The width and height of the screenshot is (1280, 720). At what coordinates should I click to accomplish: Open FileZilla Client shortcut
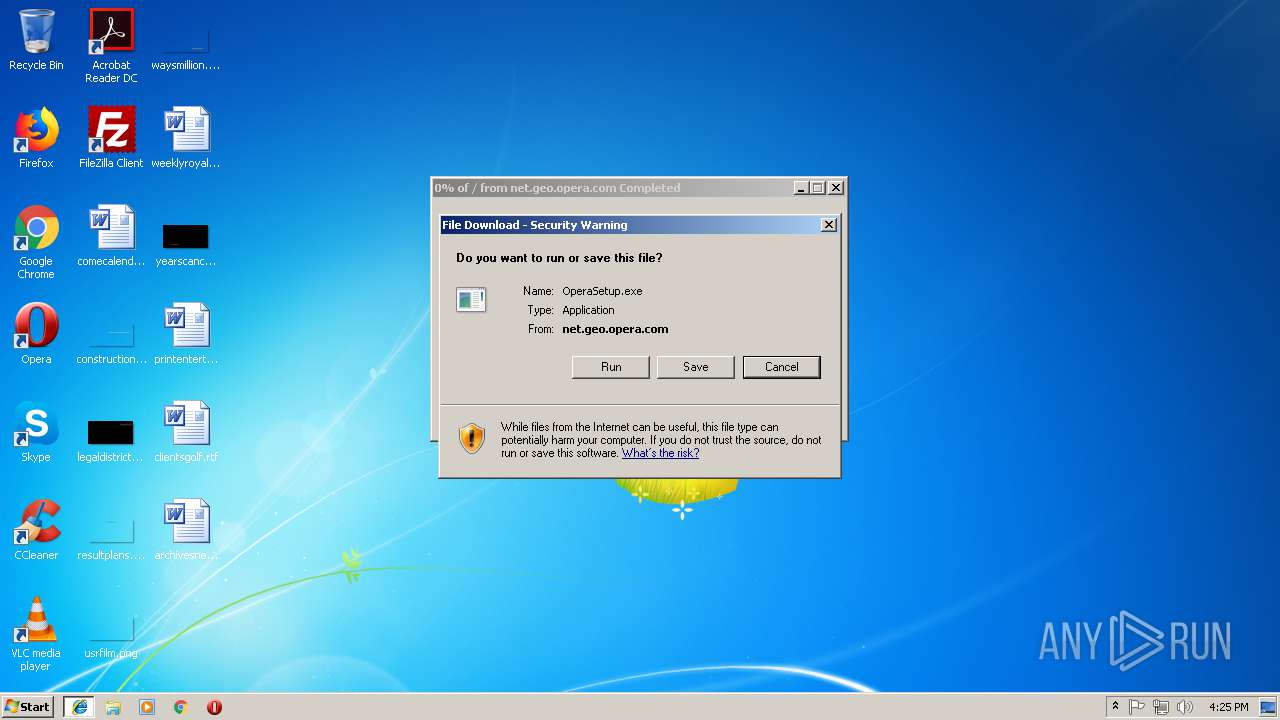coord(111,139)
